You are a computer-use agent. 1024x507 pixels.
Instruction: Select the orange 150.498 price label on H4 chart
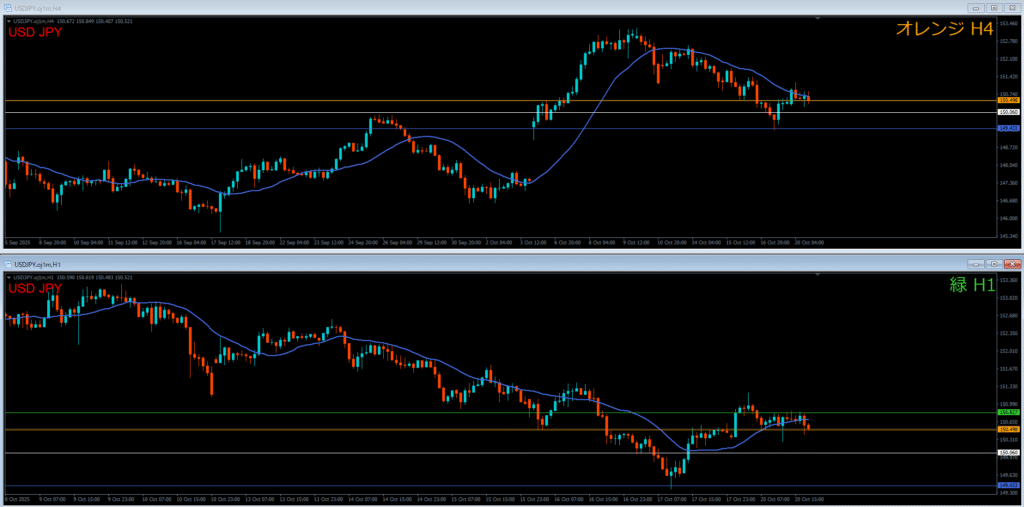click(1008, 101)
